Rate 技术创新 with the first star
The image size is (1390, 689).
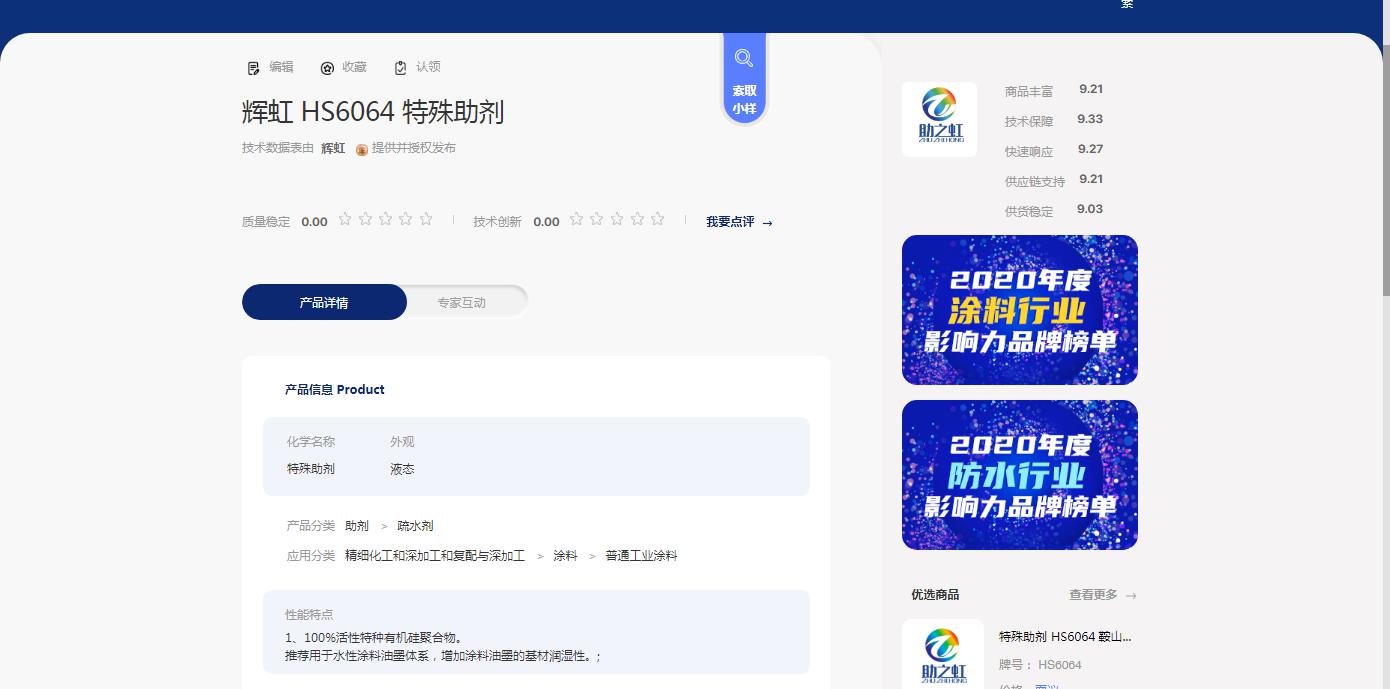click(x=576, y=219)
